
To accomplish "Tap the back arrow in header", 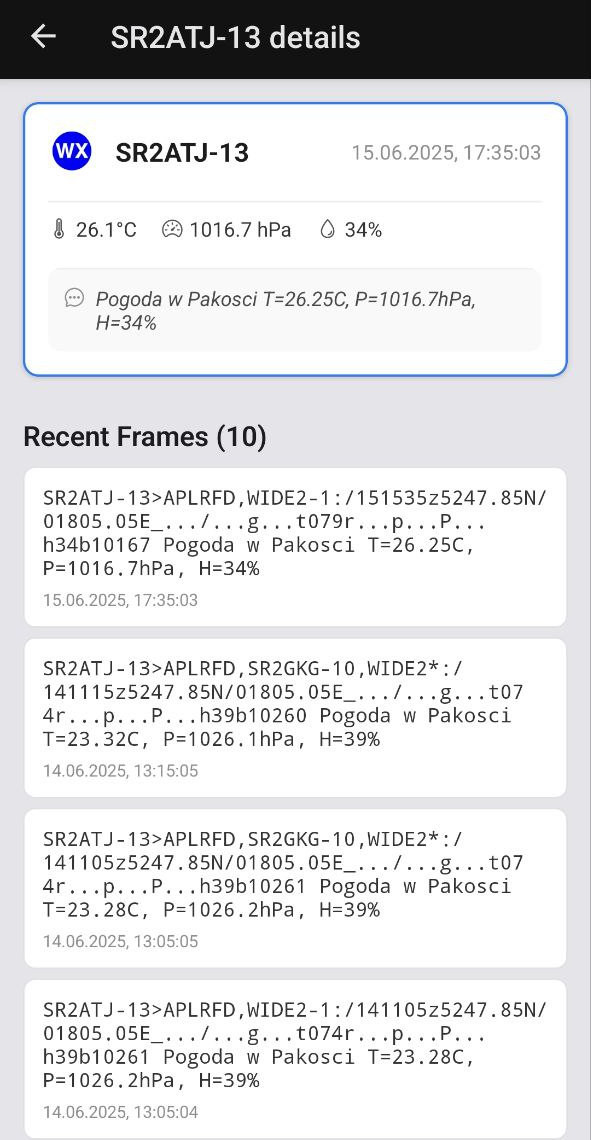I will pyautogui.click(x=43, y=37).
